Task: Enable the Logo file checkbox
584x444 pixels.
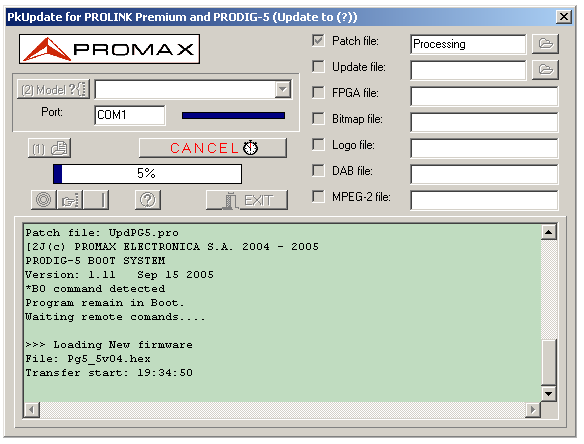Action: pyautogui.click(x=318, y=145)
